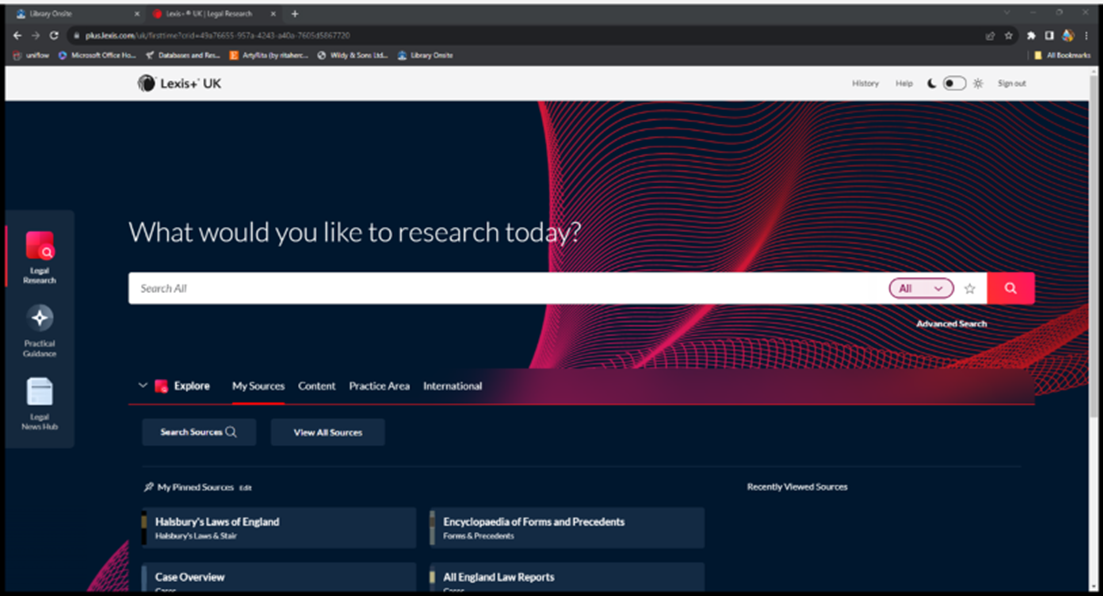
Task: Select the Lexis+ UK Legal Research browser tab
Action: [x=213, y=13]
